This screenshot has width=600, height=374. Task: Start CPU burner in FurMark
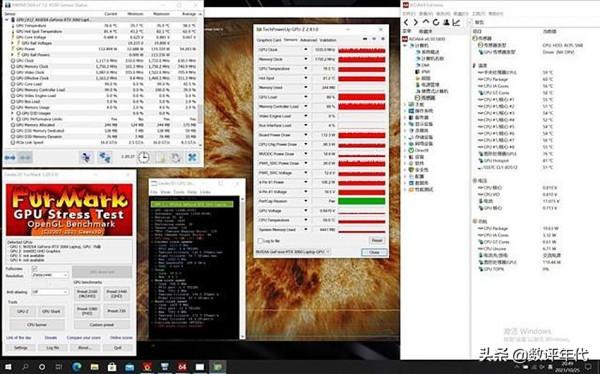click(x=37, y=325)
